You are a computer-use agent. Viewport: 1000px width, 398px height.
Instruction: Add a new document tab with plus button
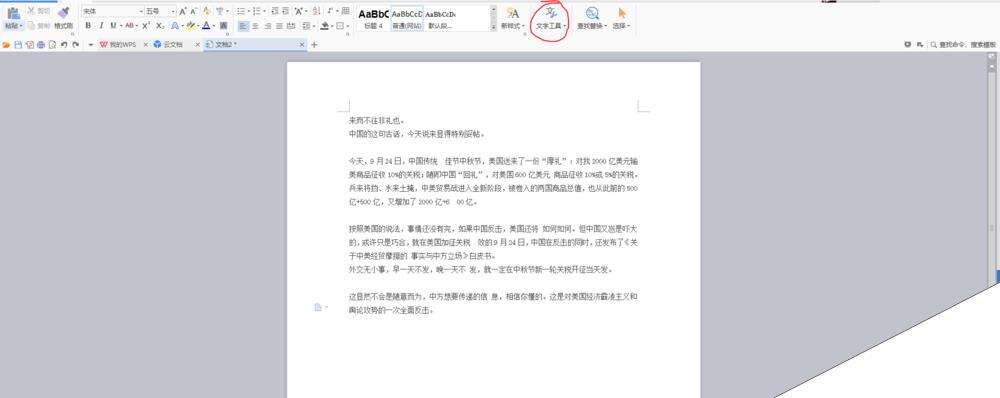[x=314, y=45]
